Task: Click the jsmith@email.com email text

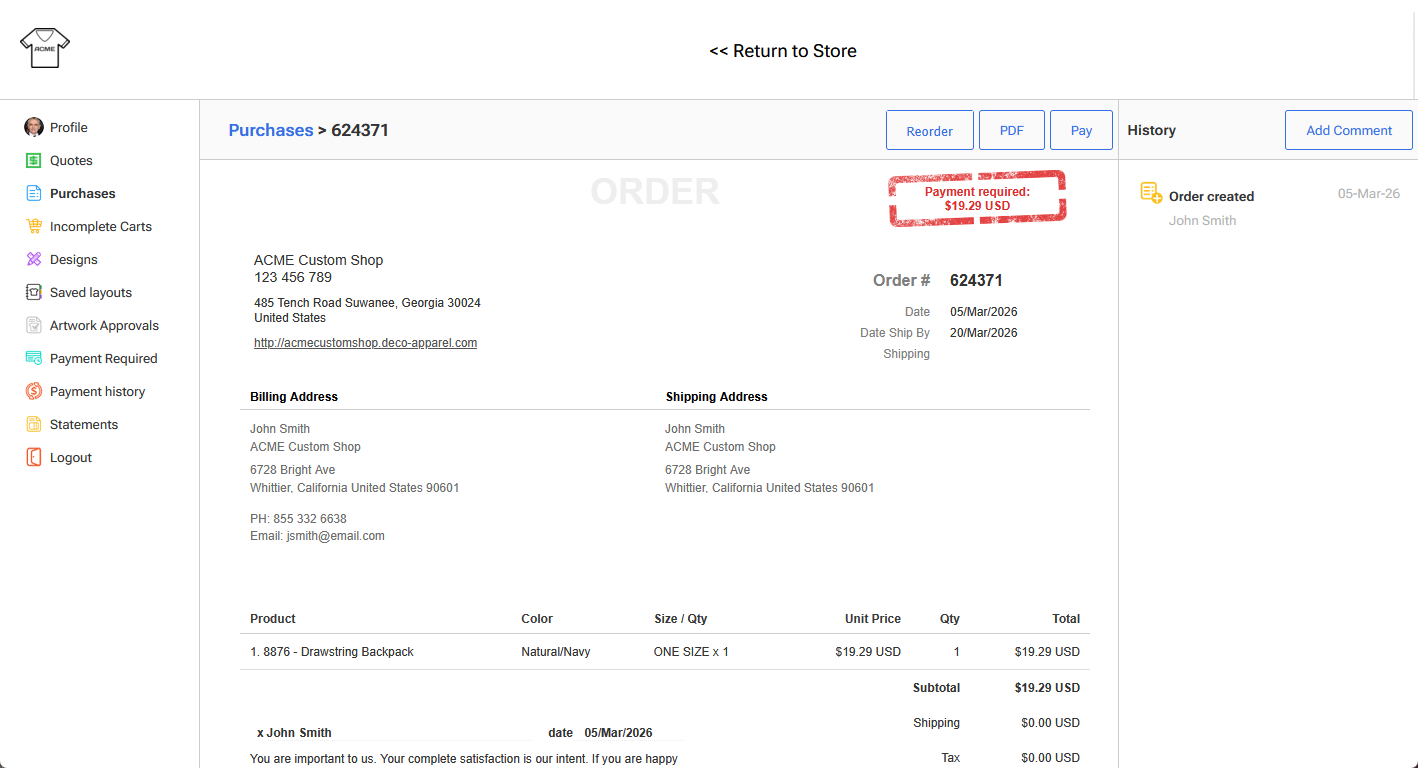Action: 335,536
